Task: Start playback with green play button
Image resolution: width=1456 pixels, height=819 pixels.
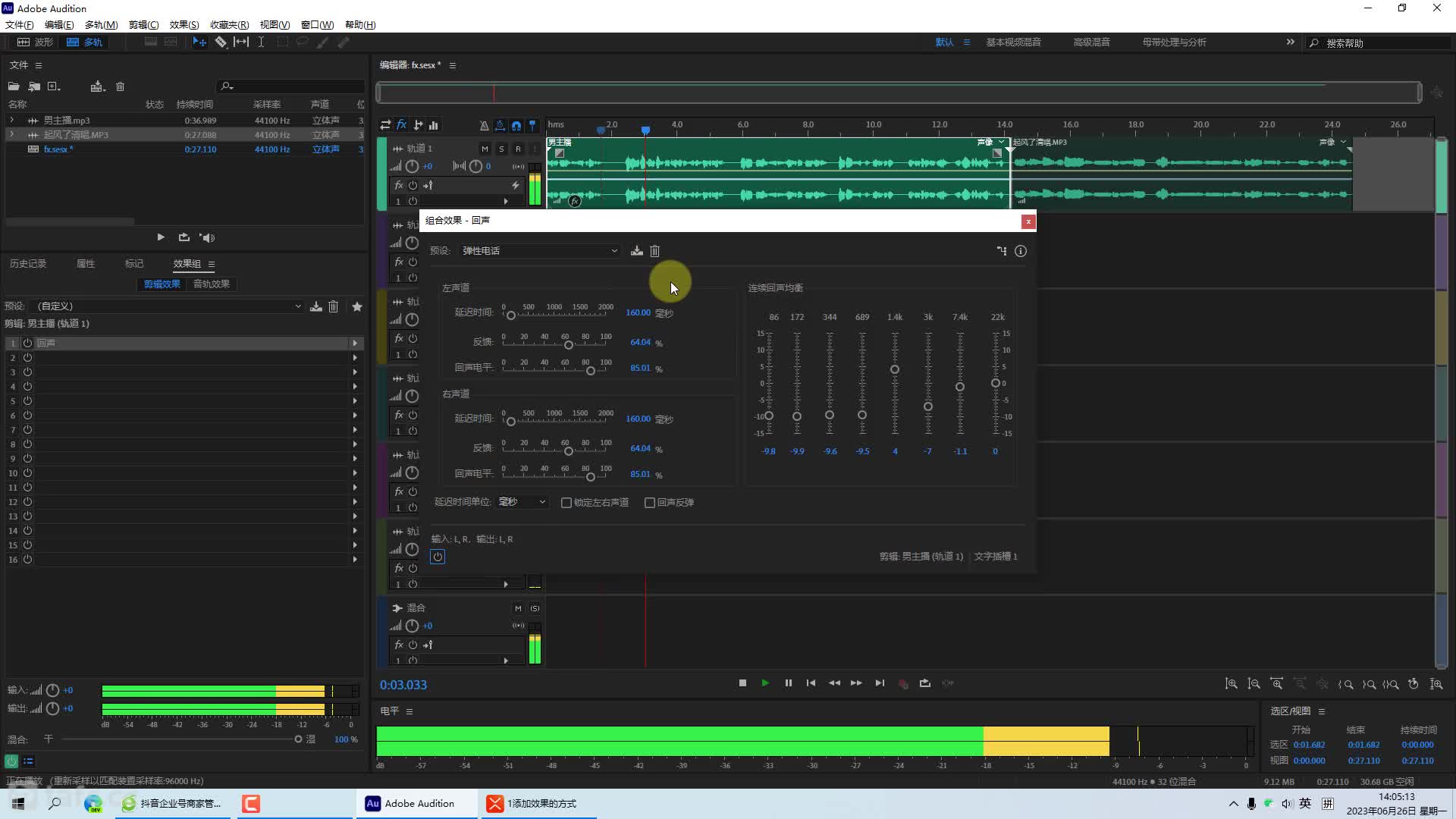Action: (765, 683)
